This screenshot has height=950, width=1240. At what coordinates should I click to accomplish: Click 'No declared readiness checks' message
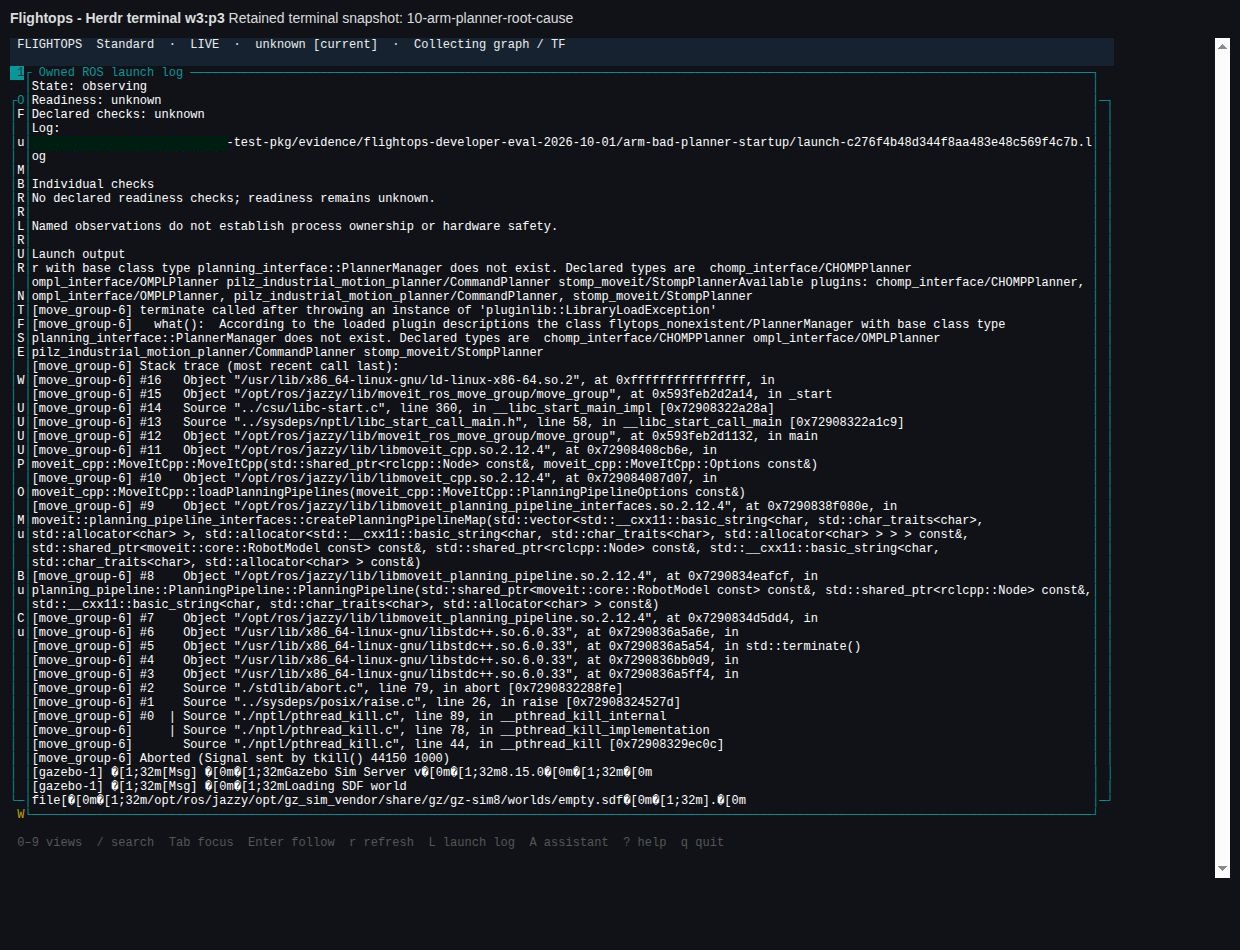click(x=233, y=198)
